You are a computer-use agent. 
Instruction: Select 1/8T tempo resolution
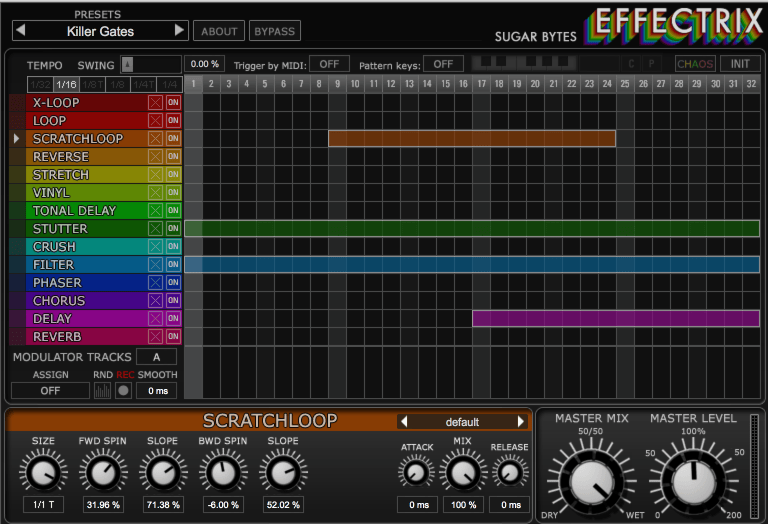click(x=93, y=85)
